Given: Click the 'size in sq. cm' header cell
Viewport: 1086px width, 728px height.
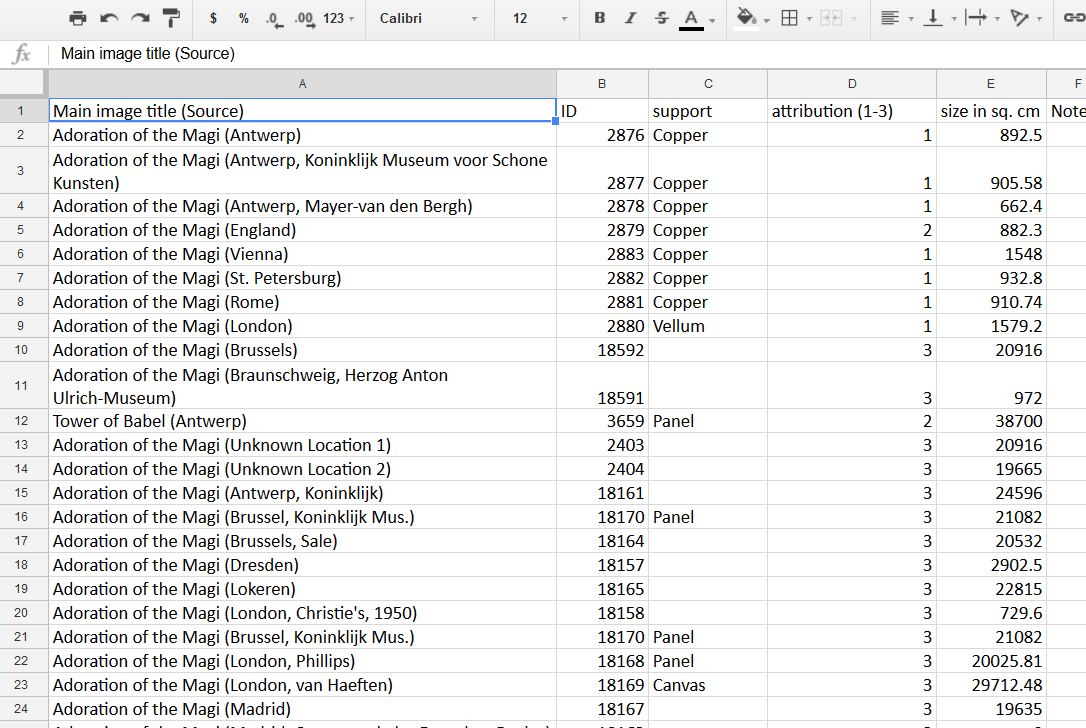Looking at the screenshot, I should tap(991, 111).
